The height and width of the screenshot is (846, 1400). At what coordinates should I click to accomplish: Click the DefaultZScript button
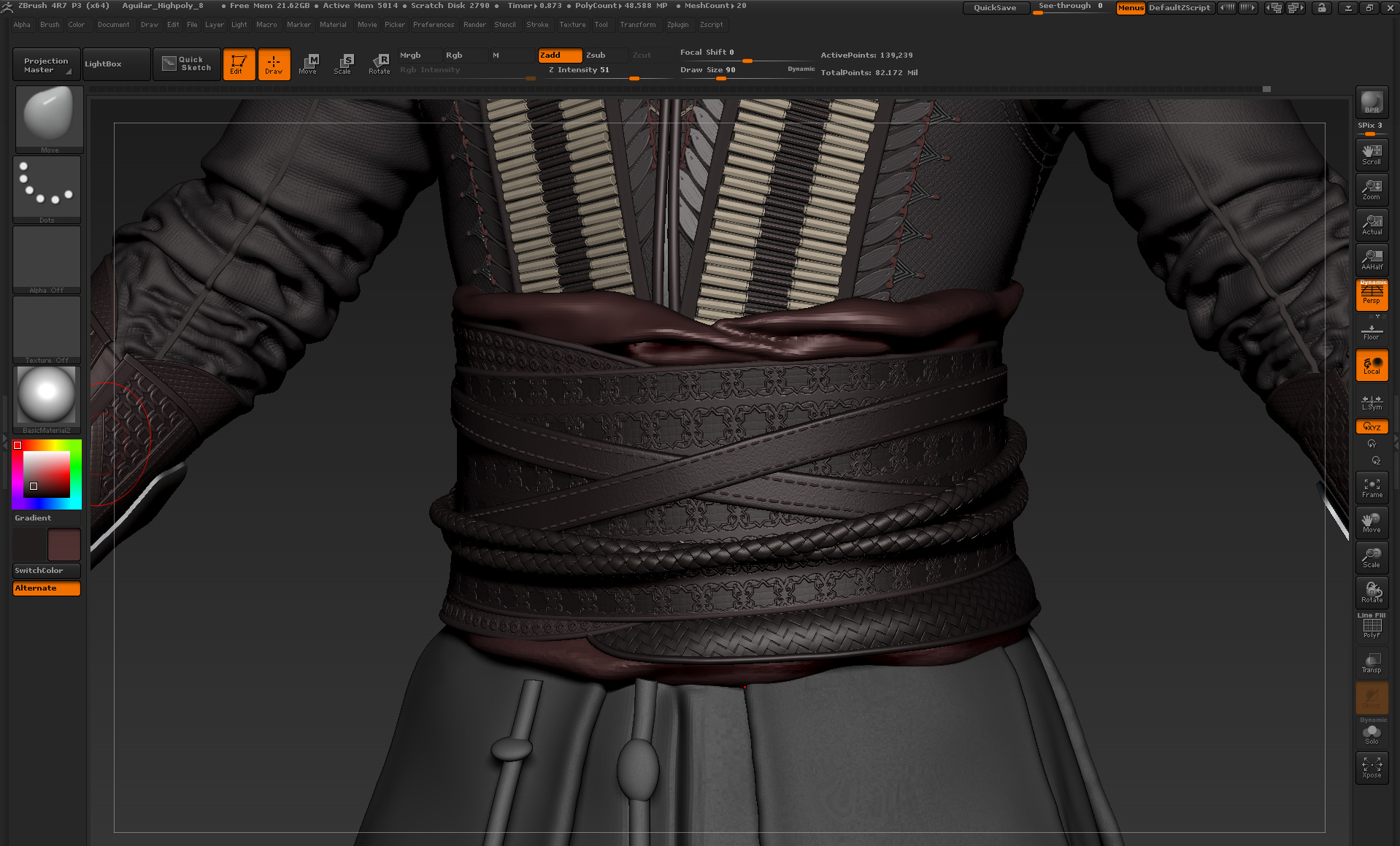coord(1180,7)
